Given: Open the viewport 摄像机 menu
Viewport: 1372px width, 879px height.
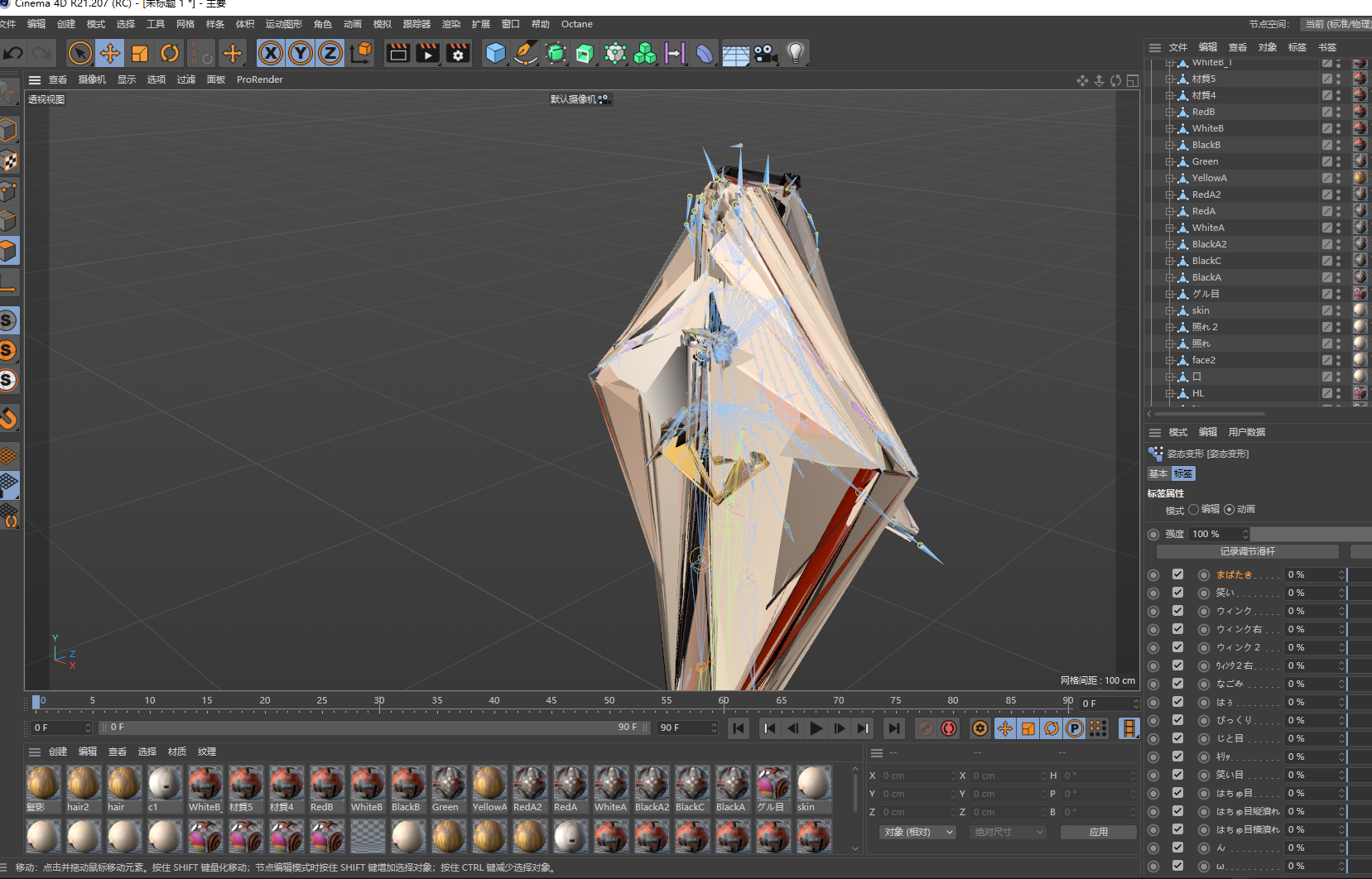Looking at the screenshot, I should [92, 79].
